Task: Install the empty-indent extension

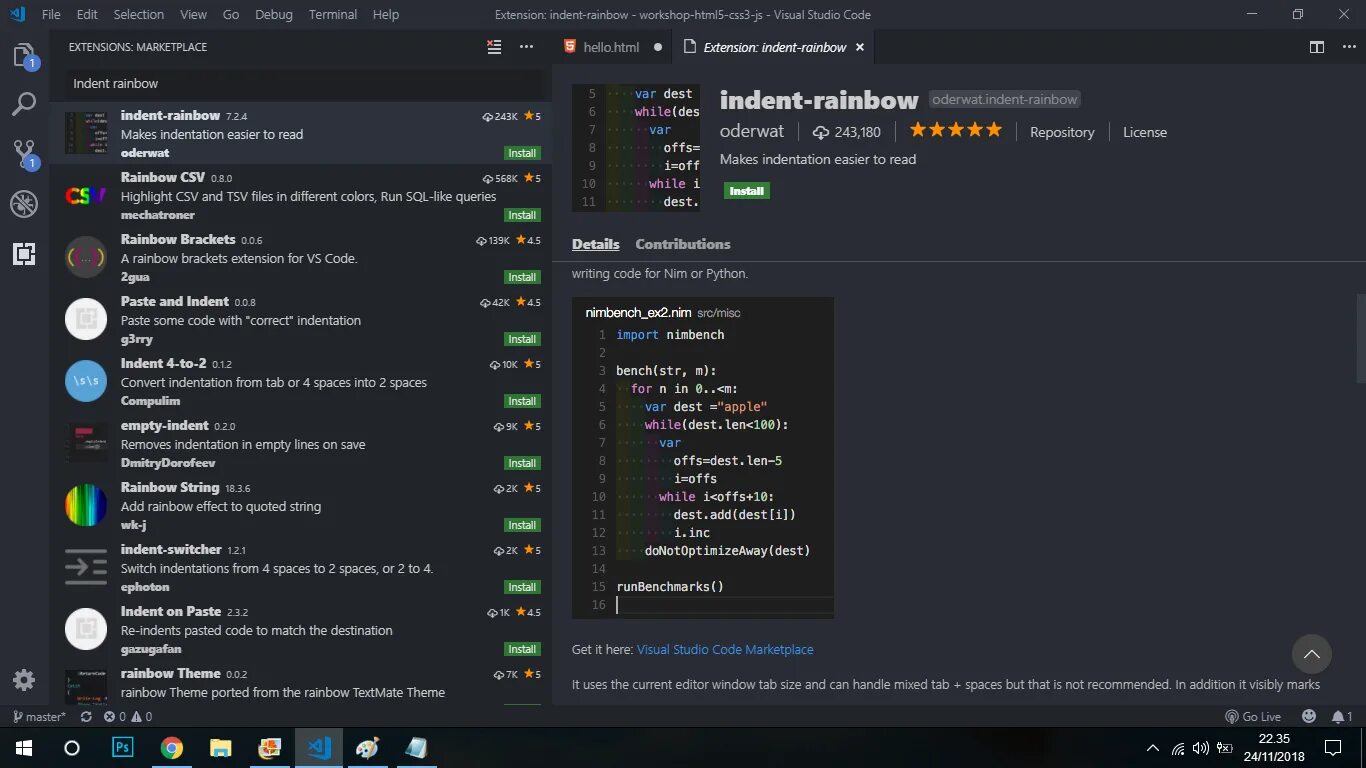Action: 522,463
